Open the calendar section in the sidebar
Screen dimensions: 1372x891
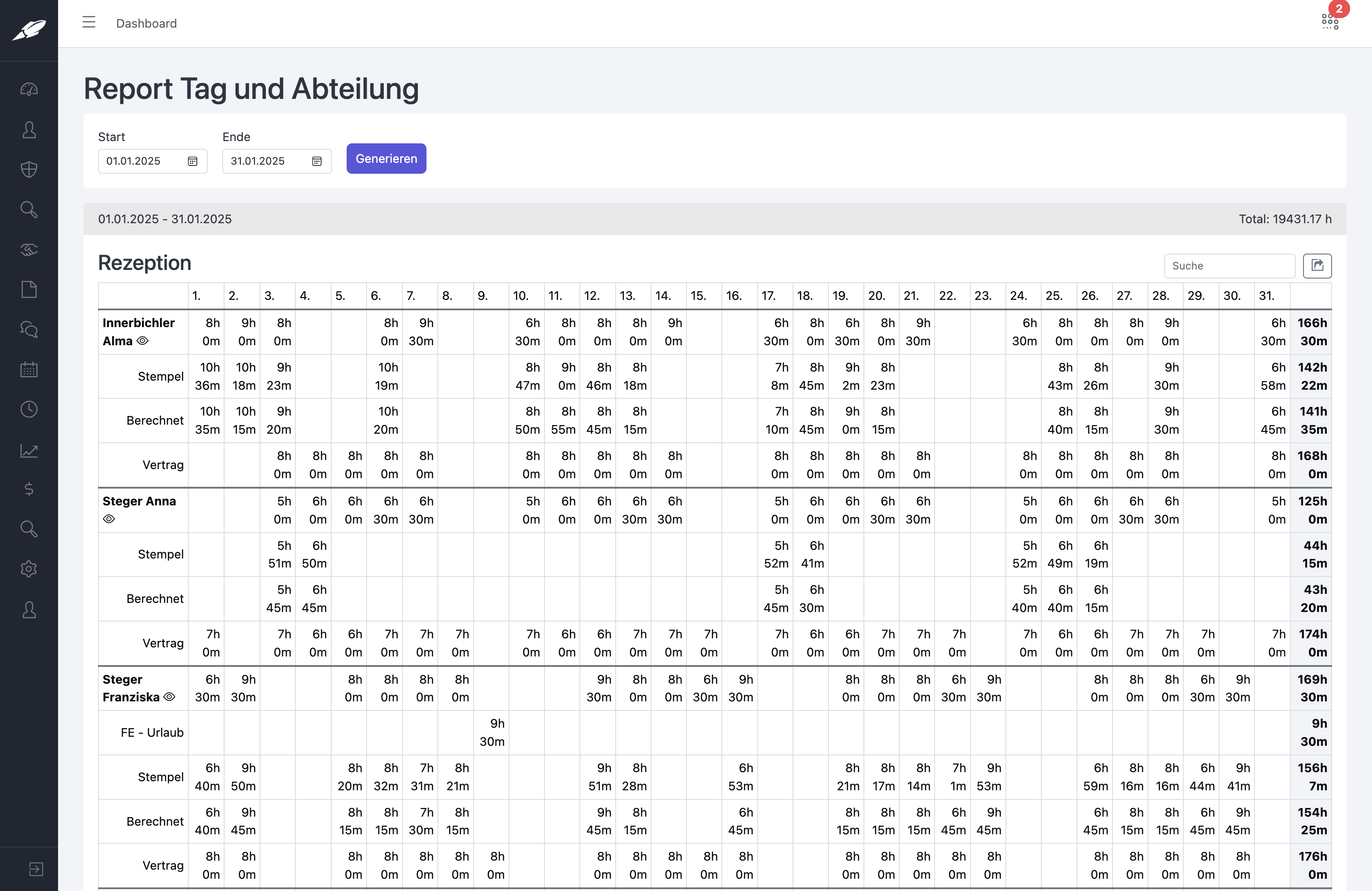click(x=28, y=369)
